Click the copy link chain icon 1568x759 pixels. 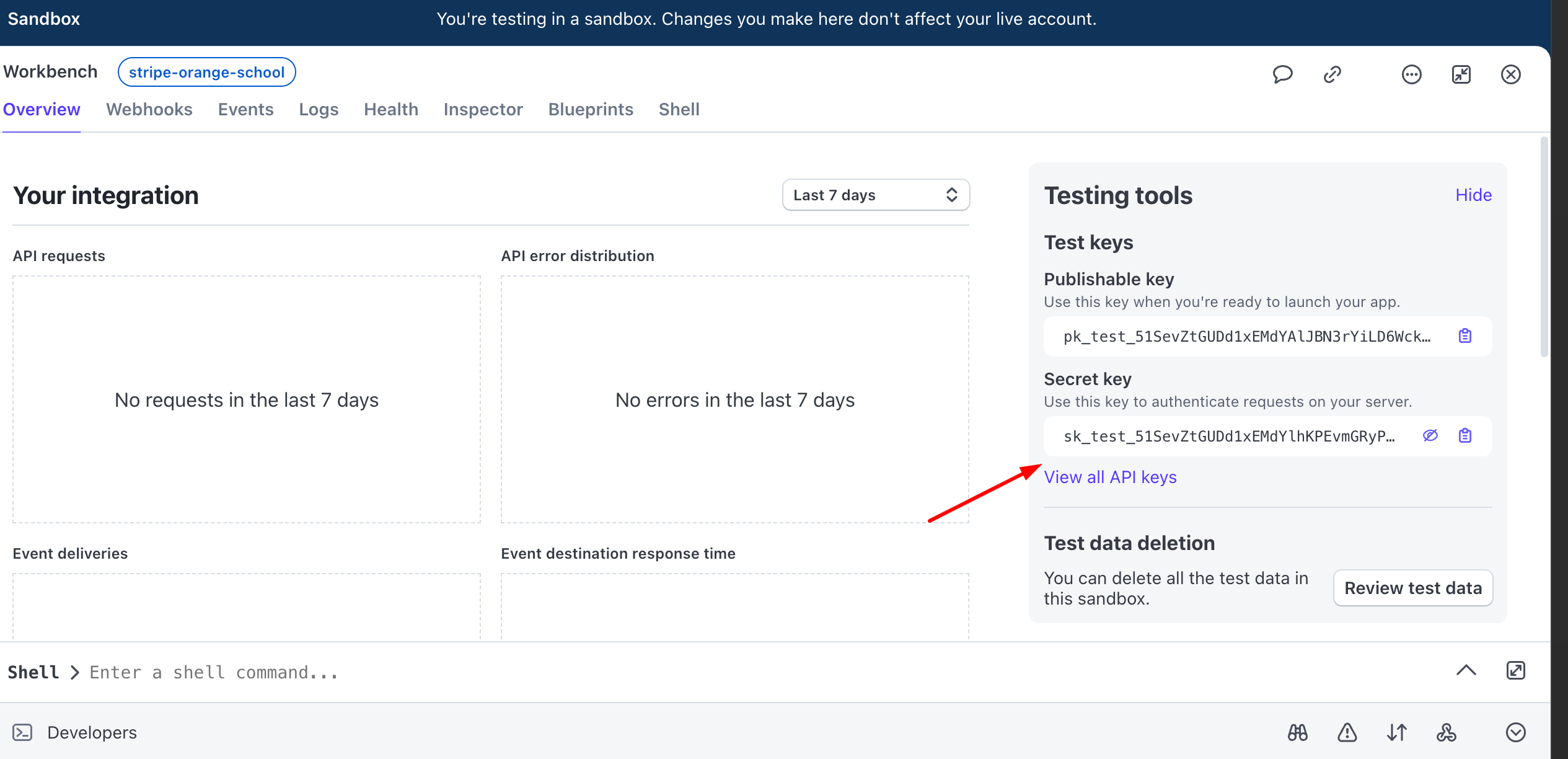[1332, 74]
